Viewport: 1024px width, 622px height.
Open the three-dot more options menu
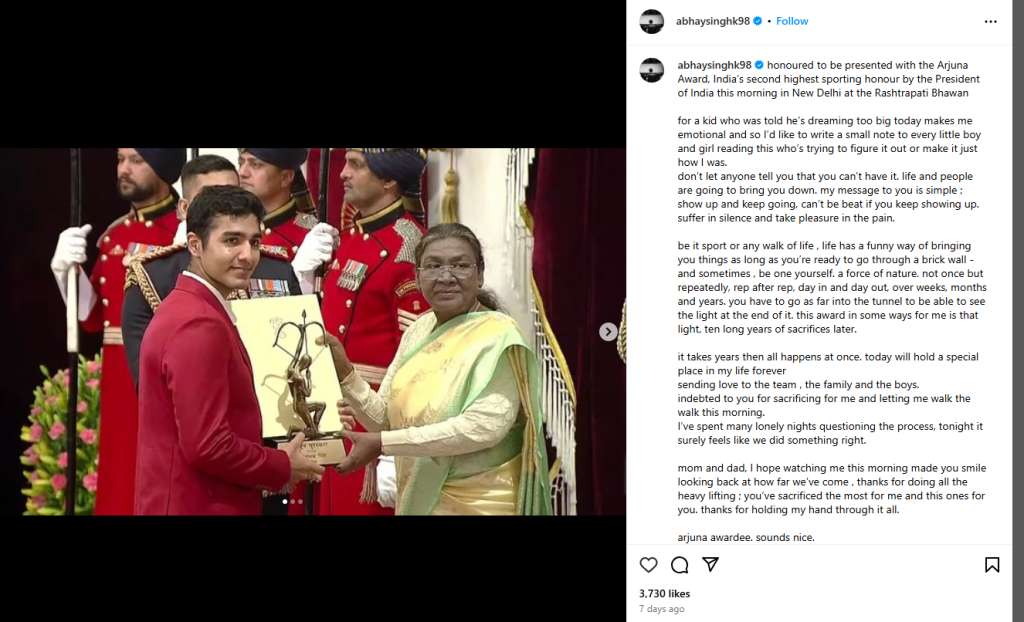(991, 22)
